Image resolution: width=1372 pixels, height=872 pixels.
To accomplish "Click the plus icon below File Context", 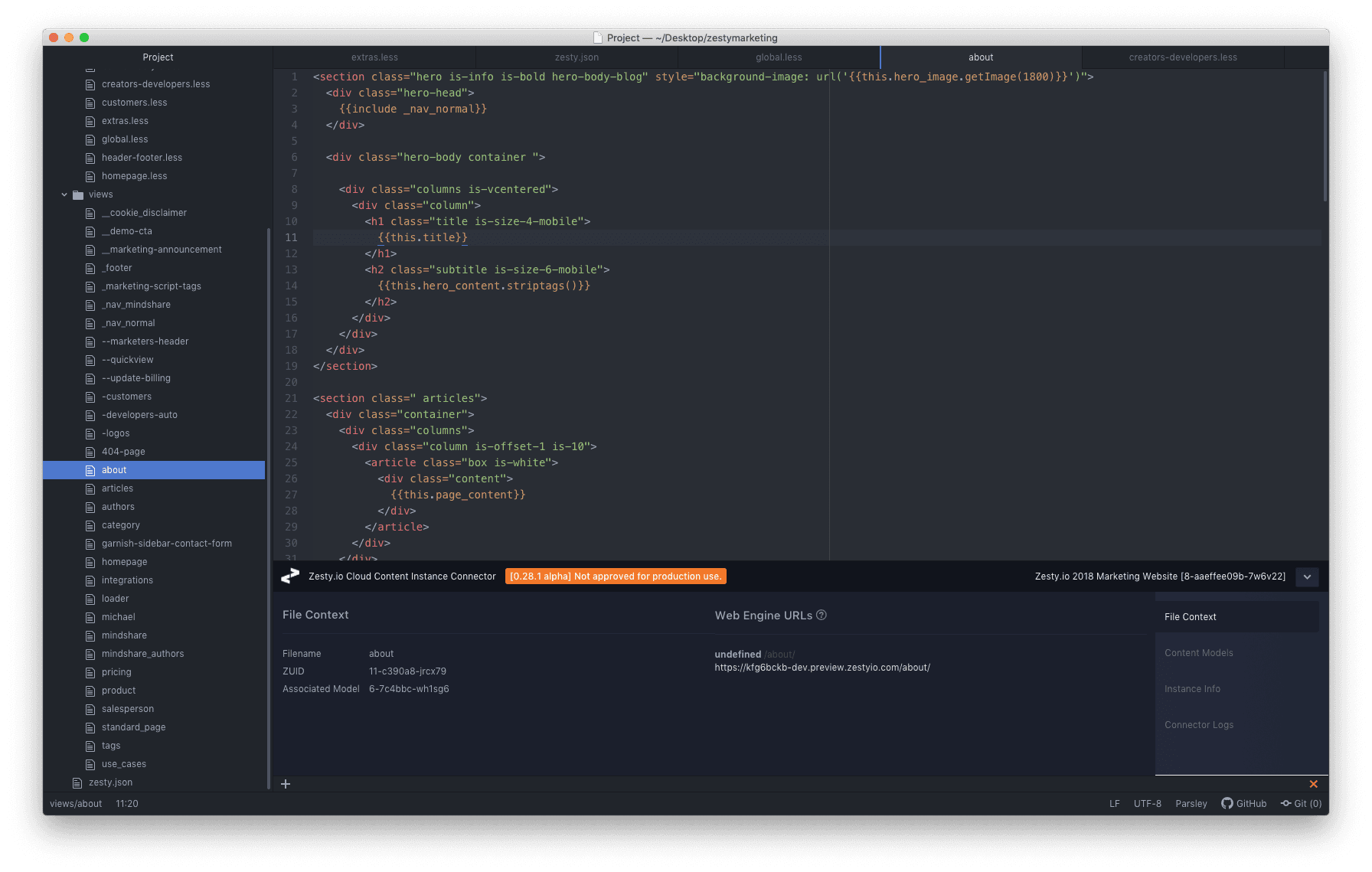I will pyautogui.click(x=286, y=784).
